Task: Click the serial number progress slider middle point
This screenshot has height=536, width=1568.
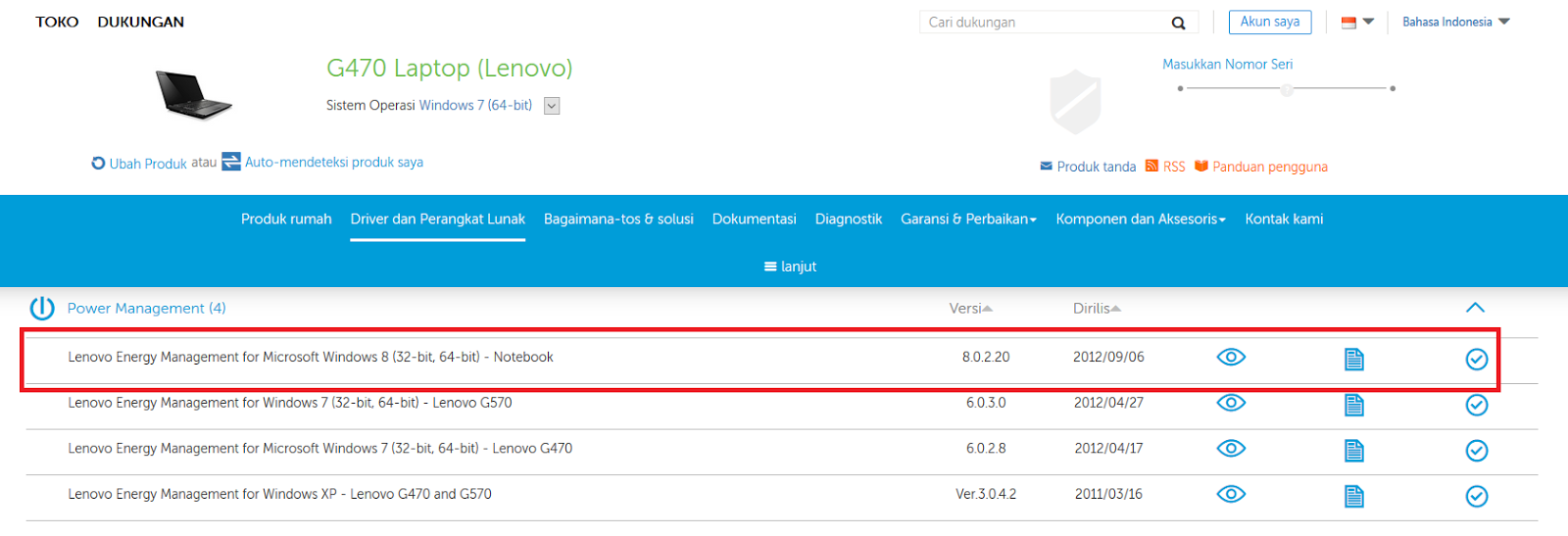Action: 1287,89
